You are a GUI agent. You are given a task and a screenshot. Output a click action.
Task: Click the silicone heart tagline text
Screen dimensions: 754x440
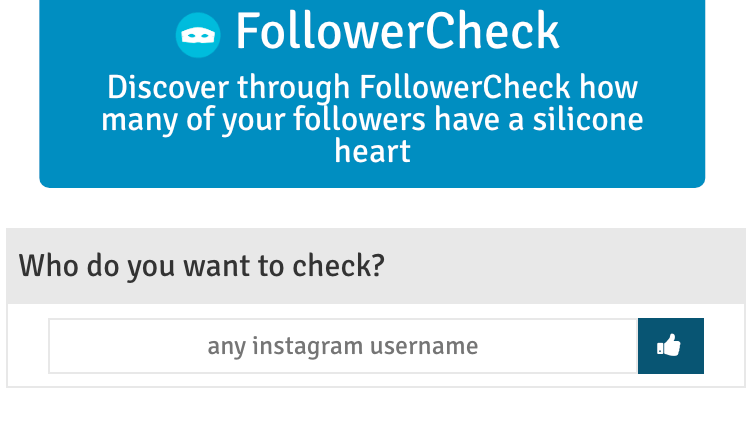pos(372,119)
